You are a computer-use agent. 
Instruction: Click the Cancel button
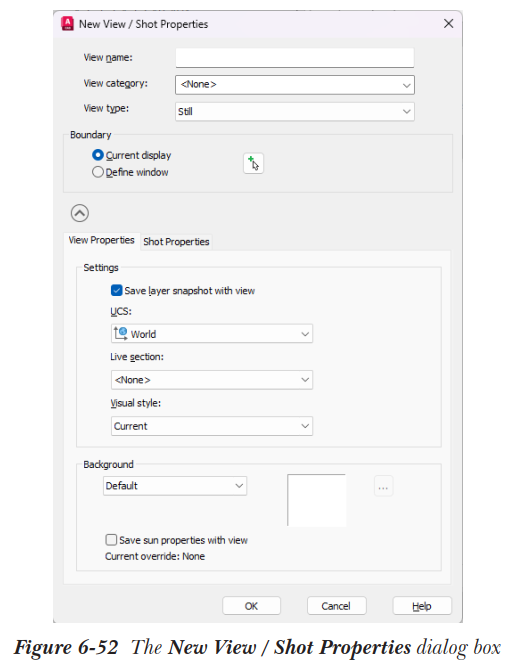(x=336, y=606)
